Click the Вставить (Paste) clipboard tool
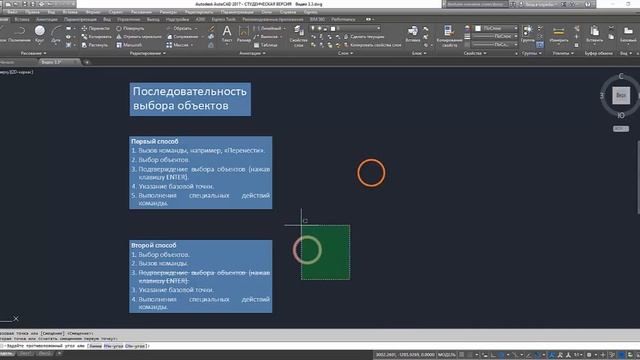The width and height of the screenshot is (640, 360). click(594, 34)
